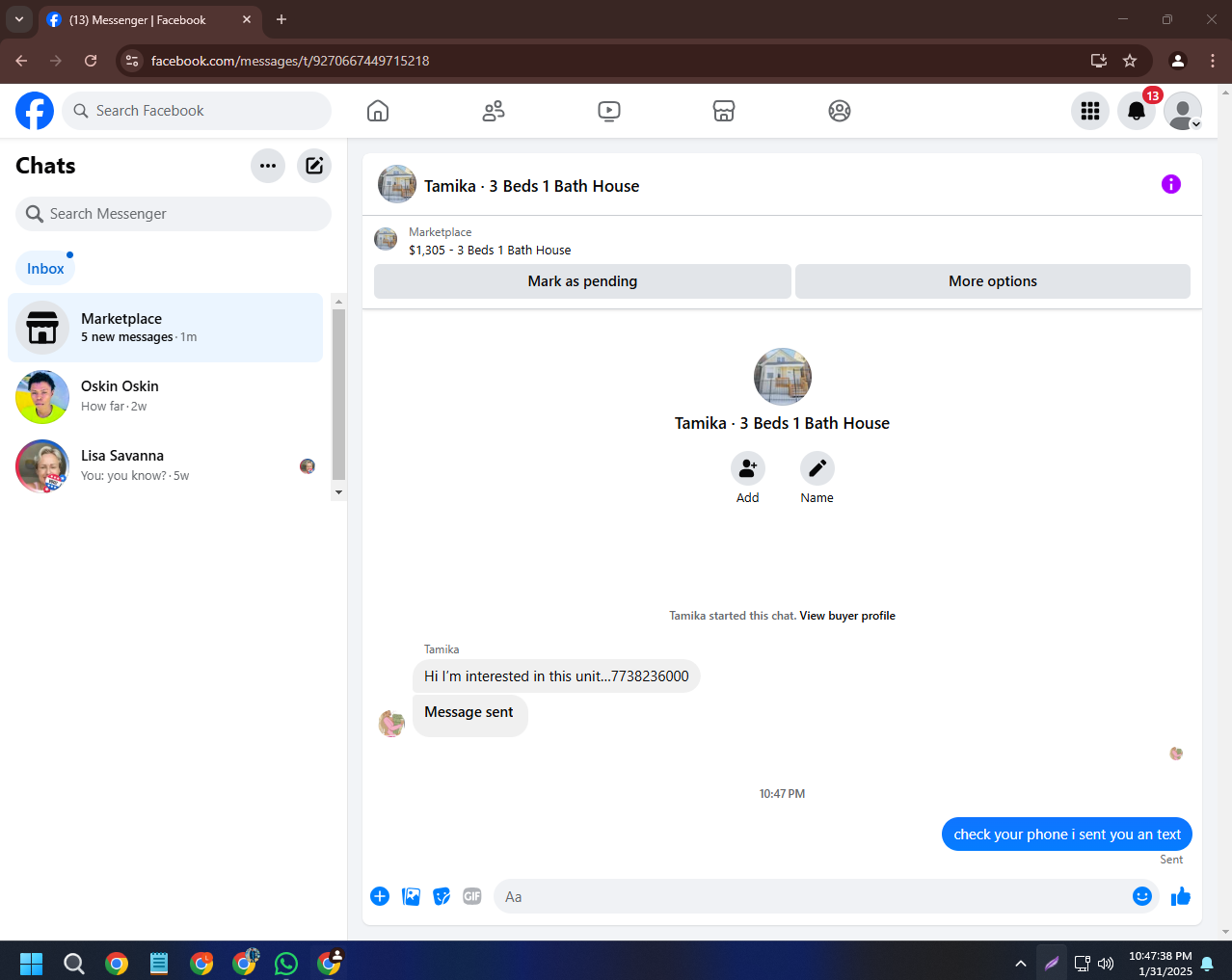Choose a GIF icon in composer
Image resolution: width=1232 pixels, height=980 pixels.
point(472,896)
